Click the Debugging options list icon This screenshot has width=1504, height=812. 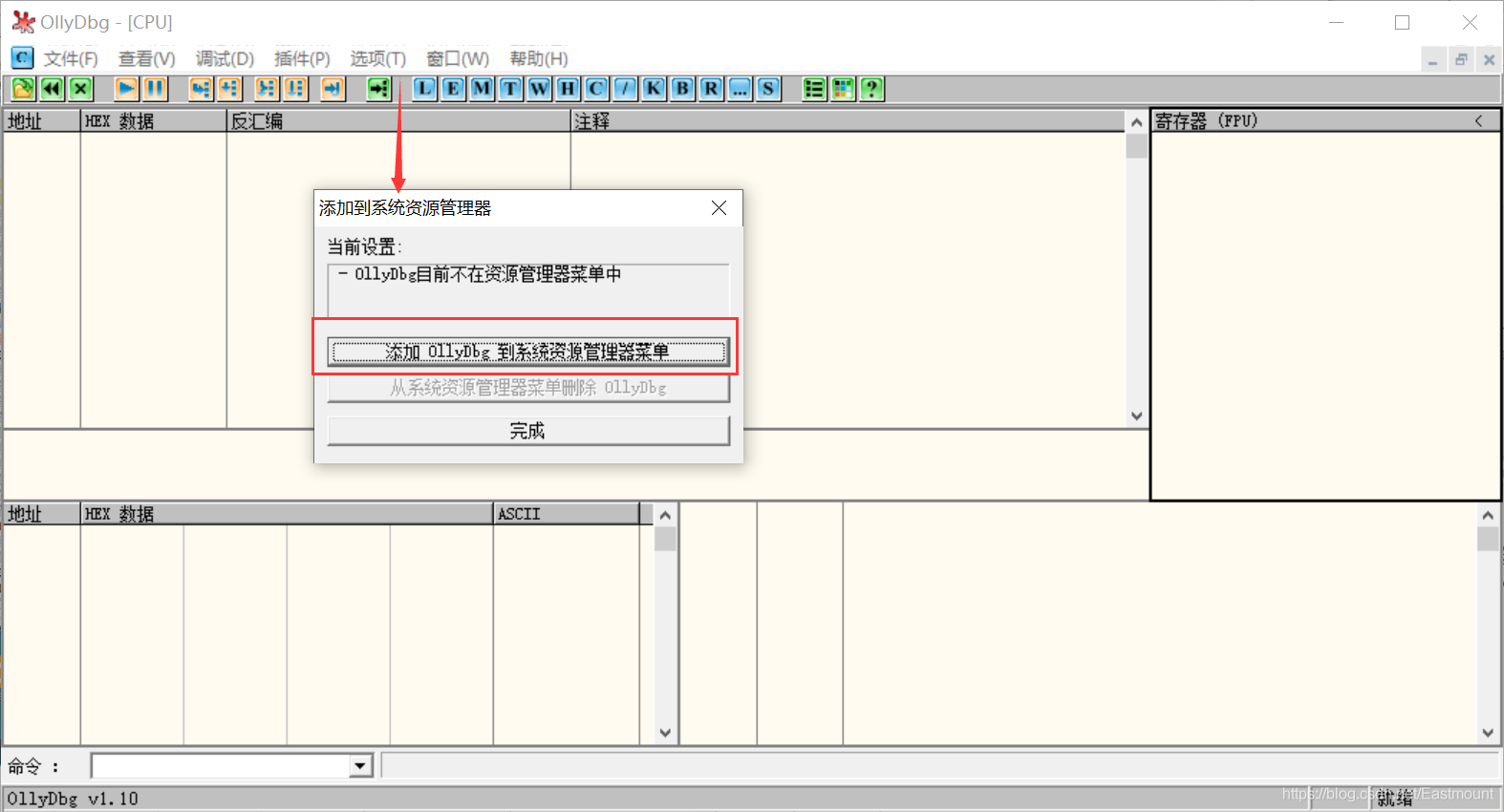(x=814, y=89)
